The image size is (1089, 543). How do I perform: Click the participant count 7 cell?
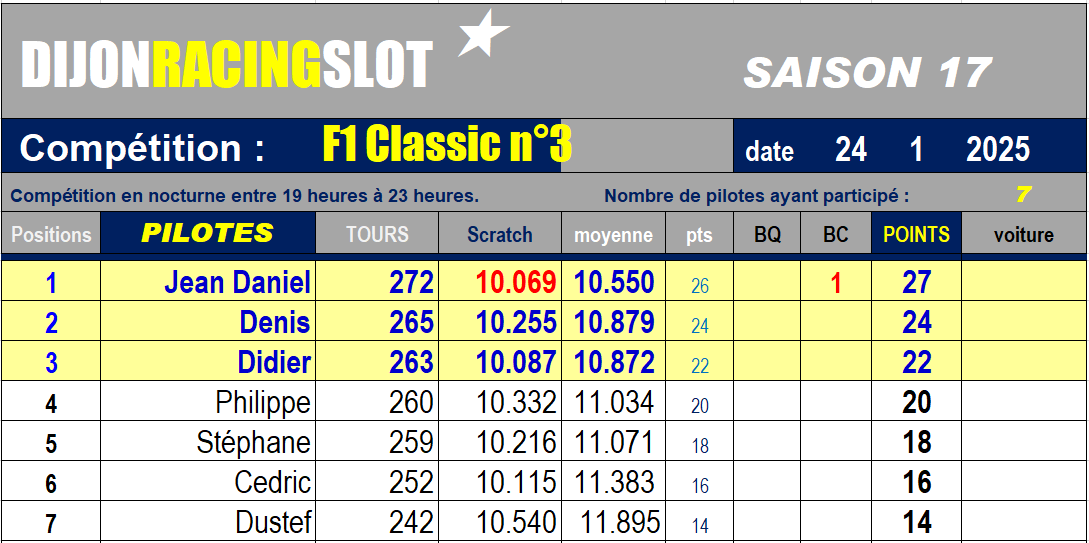click(1023, 194)
